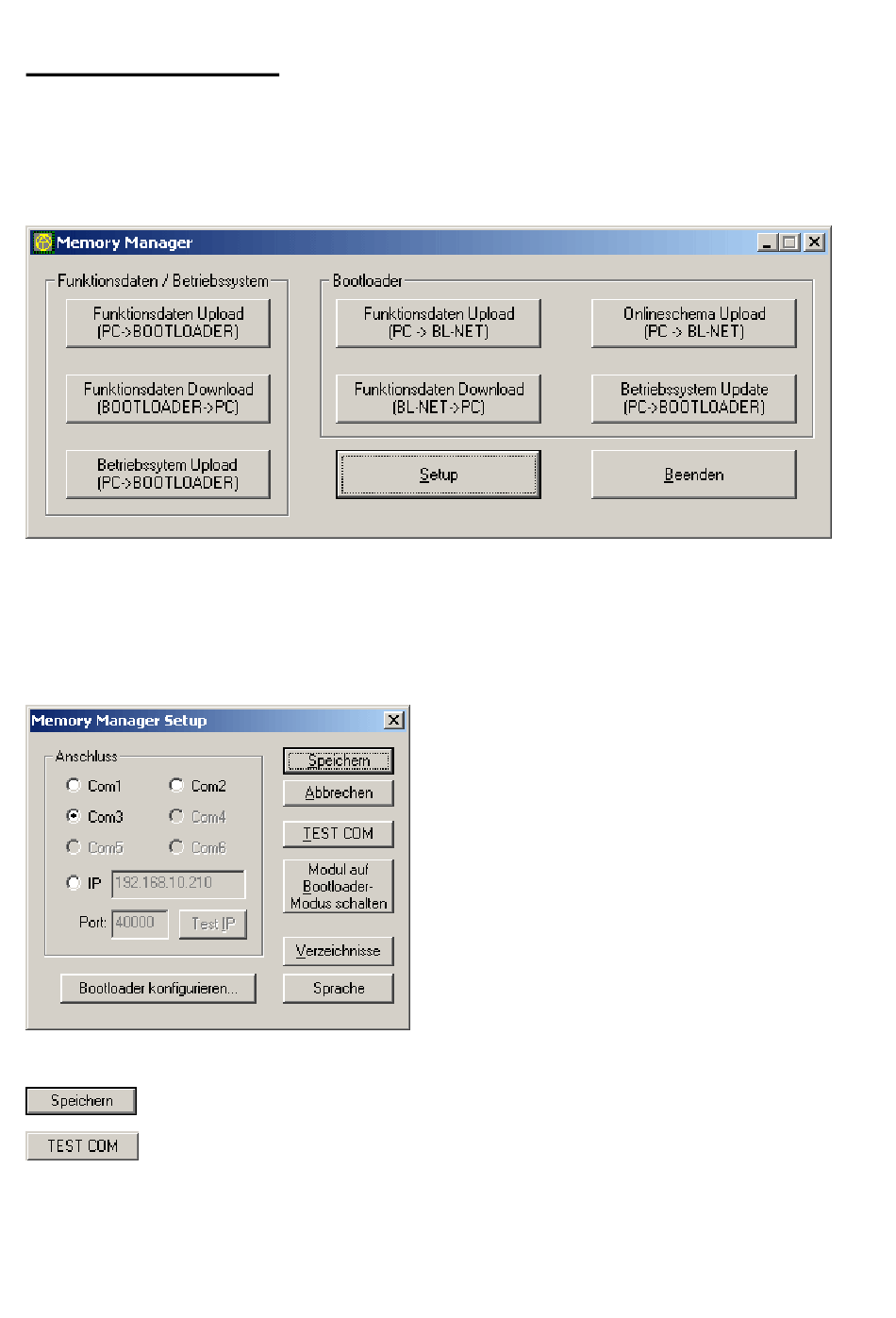Click the 'Port:' label
The width and height of the screenshot is (896, 1318).
pyautogui.click(x=92, y=922)
